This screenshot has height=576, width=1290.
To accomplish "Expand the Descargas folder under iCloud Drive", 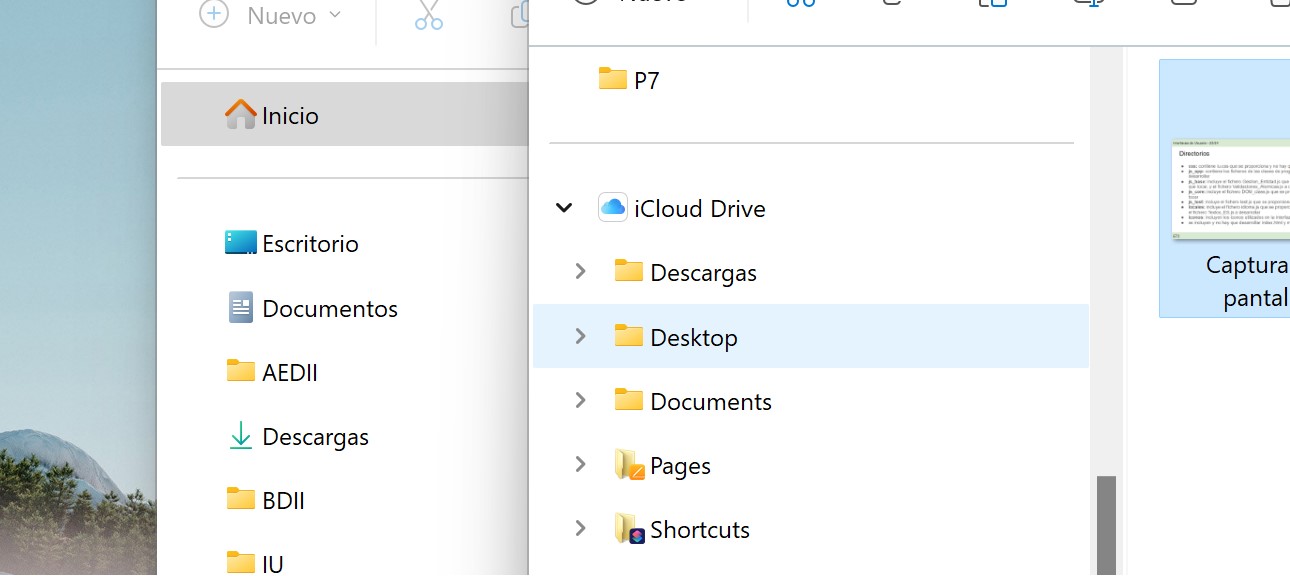I will [x=580, y=272].
